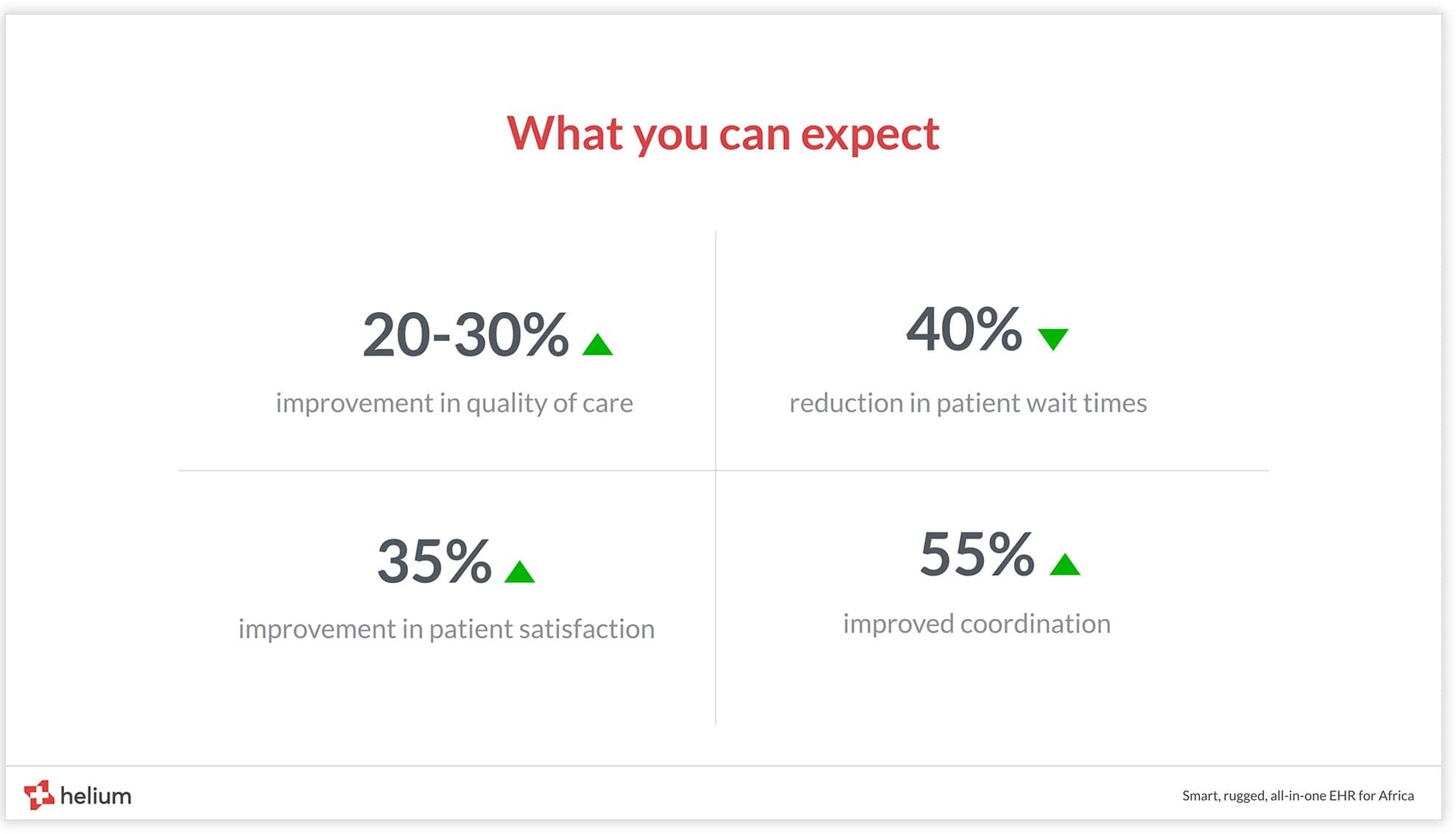Click the green down arrow beside 40%

click(x=1053, y=339)
